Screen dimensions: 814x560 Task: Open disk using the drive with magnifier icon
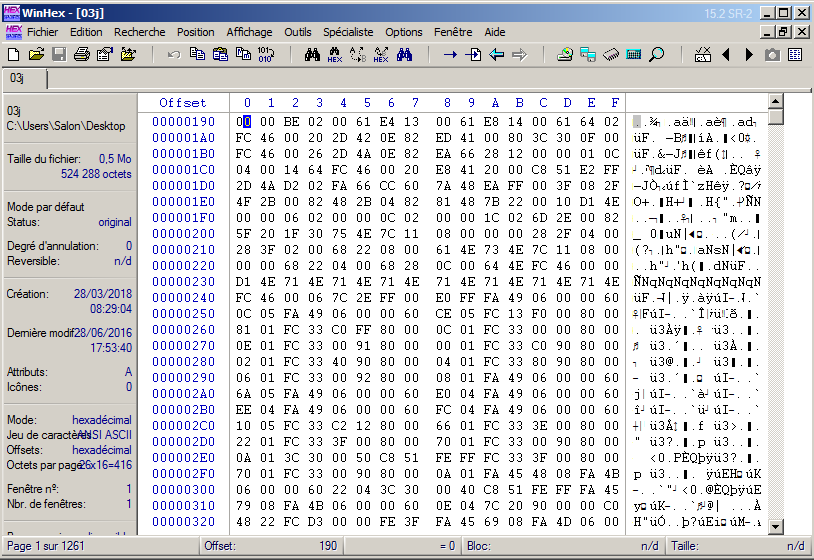coord(565,54)
